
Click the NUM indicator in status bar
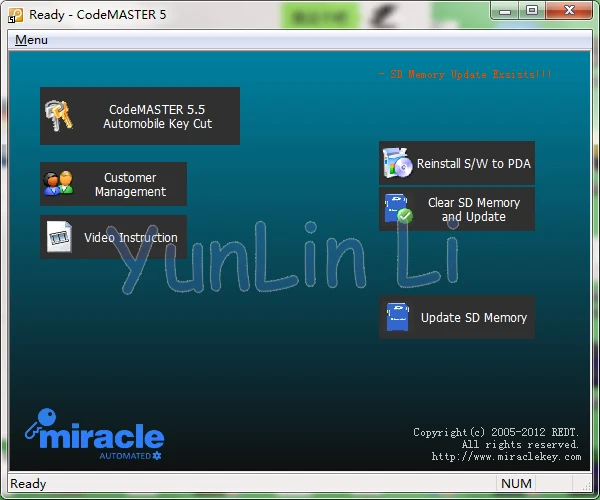(x=516, y=484)
